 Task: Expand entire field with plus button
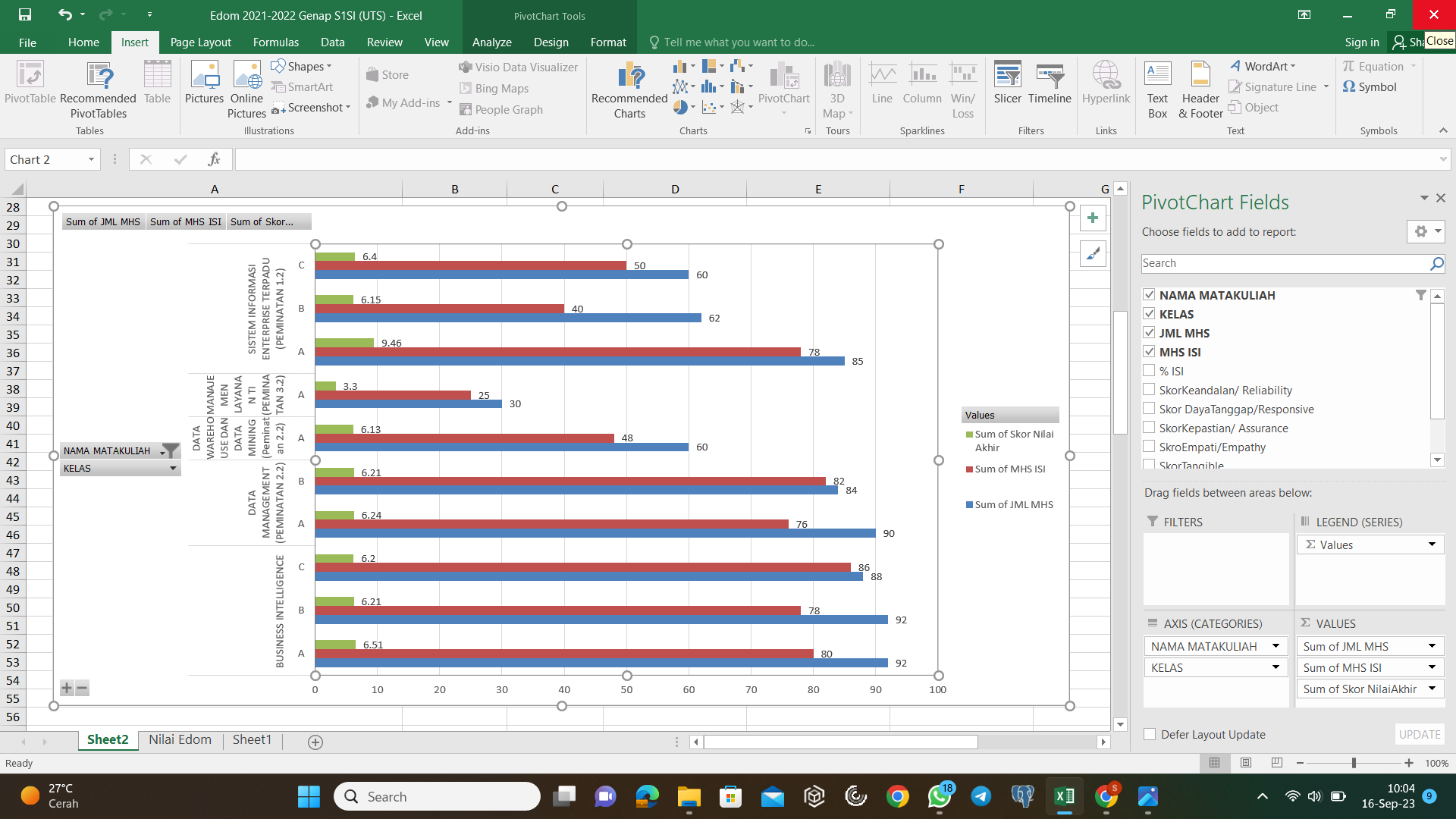click(x=67, y=689)
